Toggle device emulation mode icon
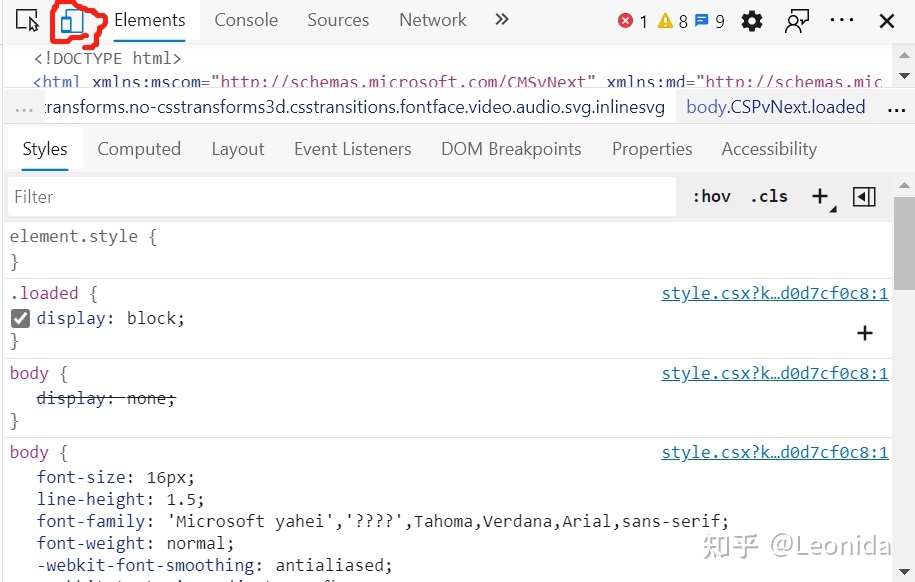This screenshot has width=915, height=582. point(70,22)
